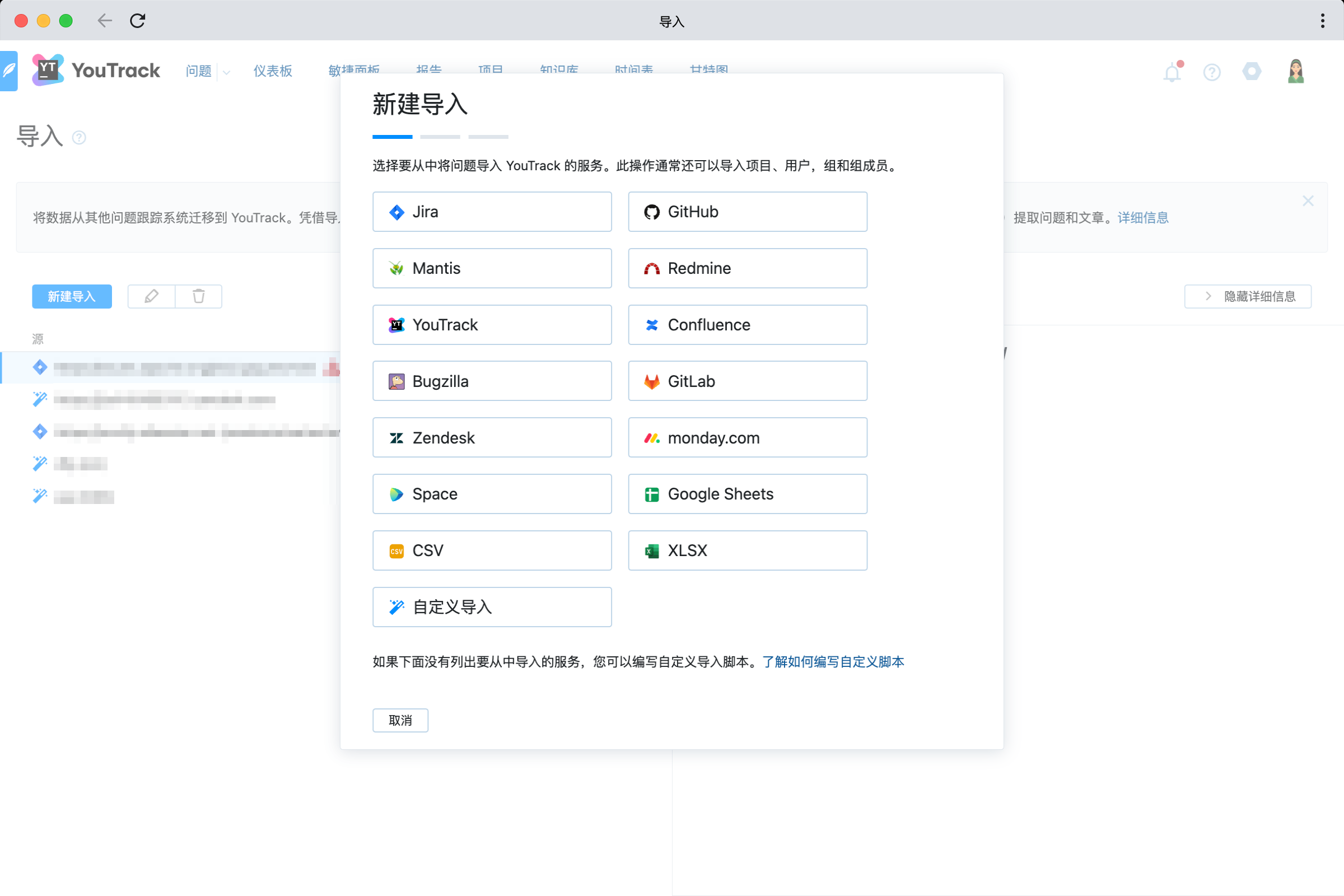This screenshot has width=1344, height=896.
Task: Click Zendesk import option
Action: tap(492, 438)
